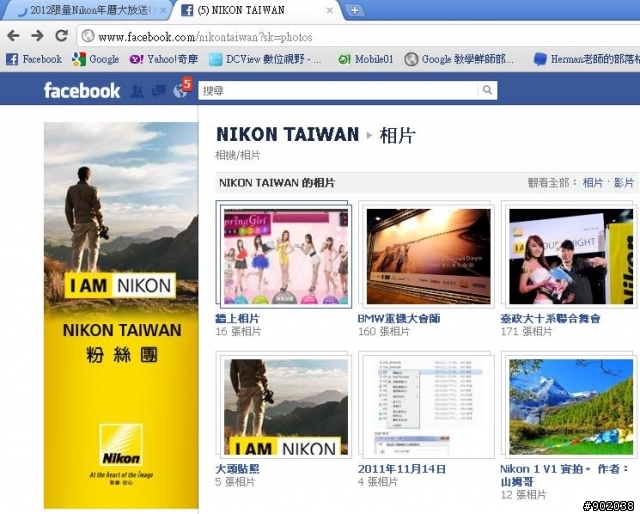Click the search magnifier button
This screenshot has height=514, width=640.
click(x=487, y=90)
